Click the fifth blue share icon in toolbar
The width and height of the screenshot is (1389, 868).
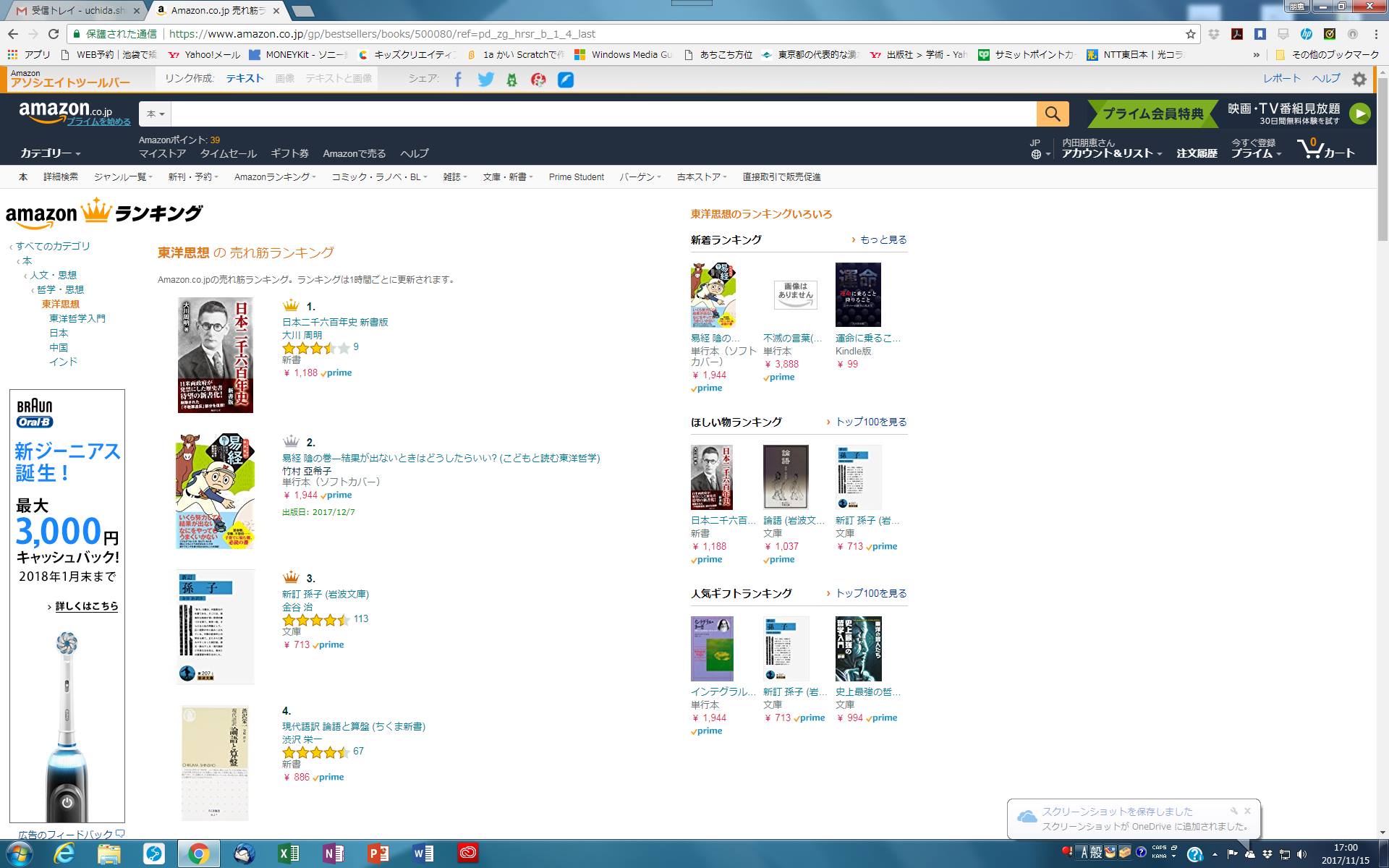click(x=566, y=80)
